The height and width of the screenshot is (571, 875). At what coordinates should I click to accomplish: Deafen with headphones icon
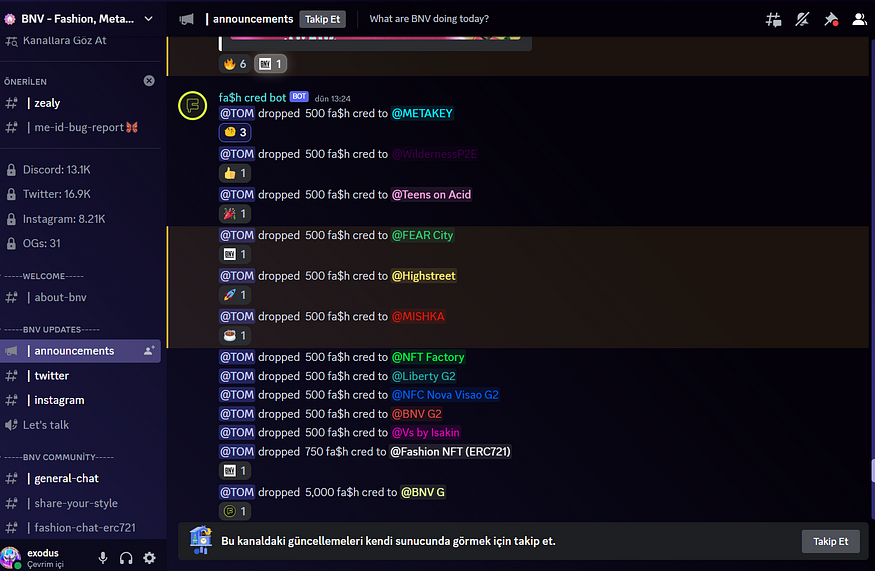126,558
